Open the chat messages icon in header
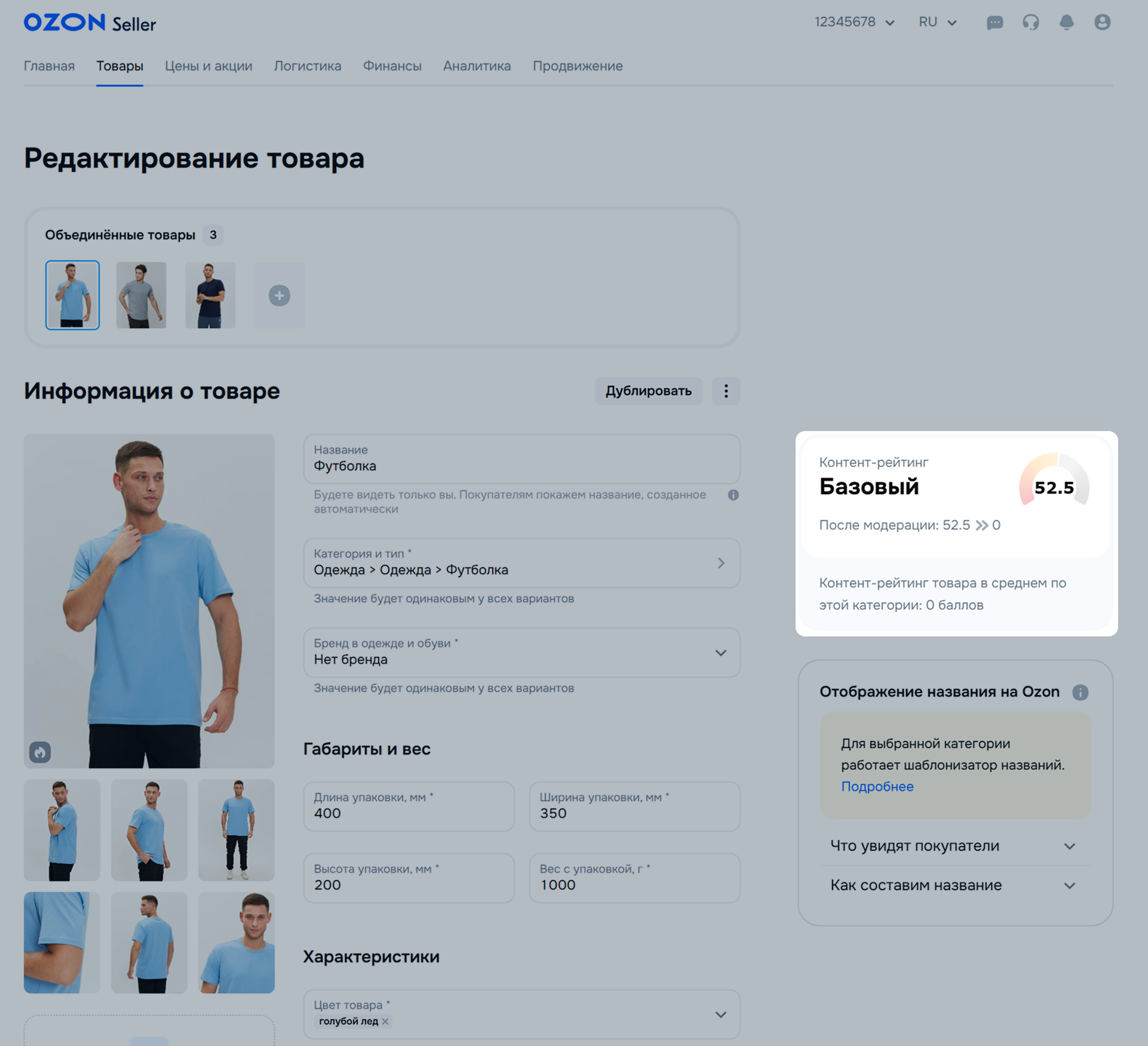 pos(994,23)
